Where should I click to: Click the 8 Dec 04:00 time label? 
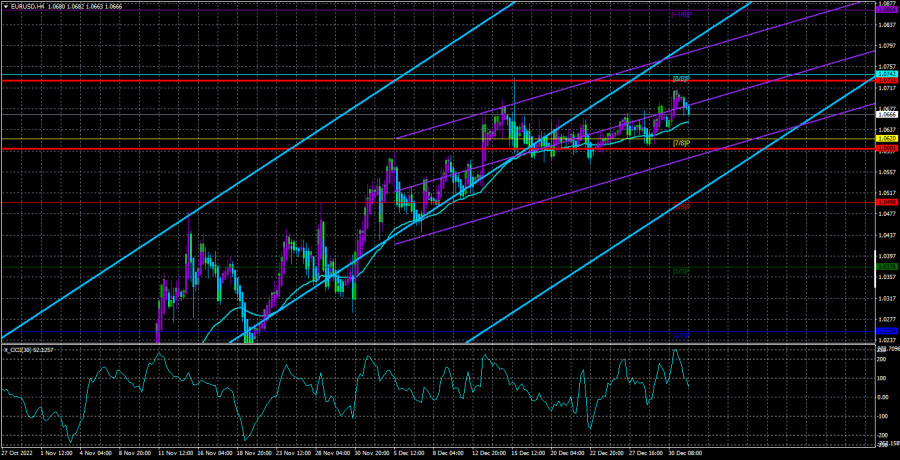pos(449,455)
